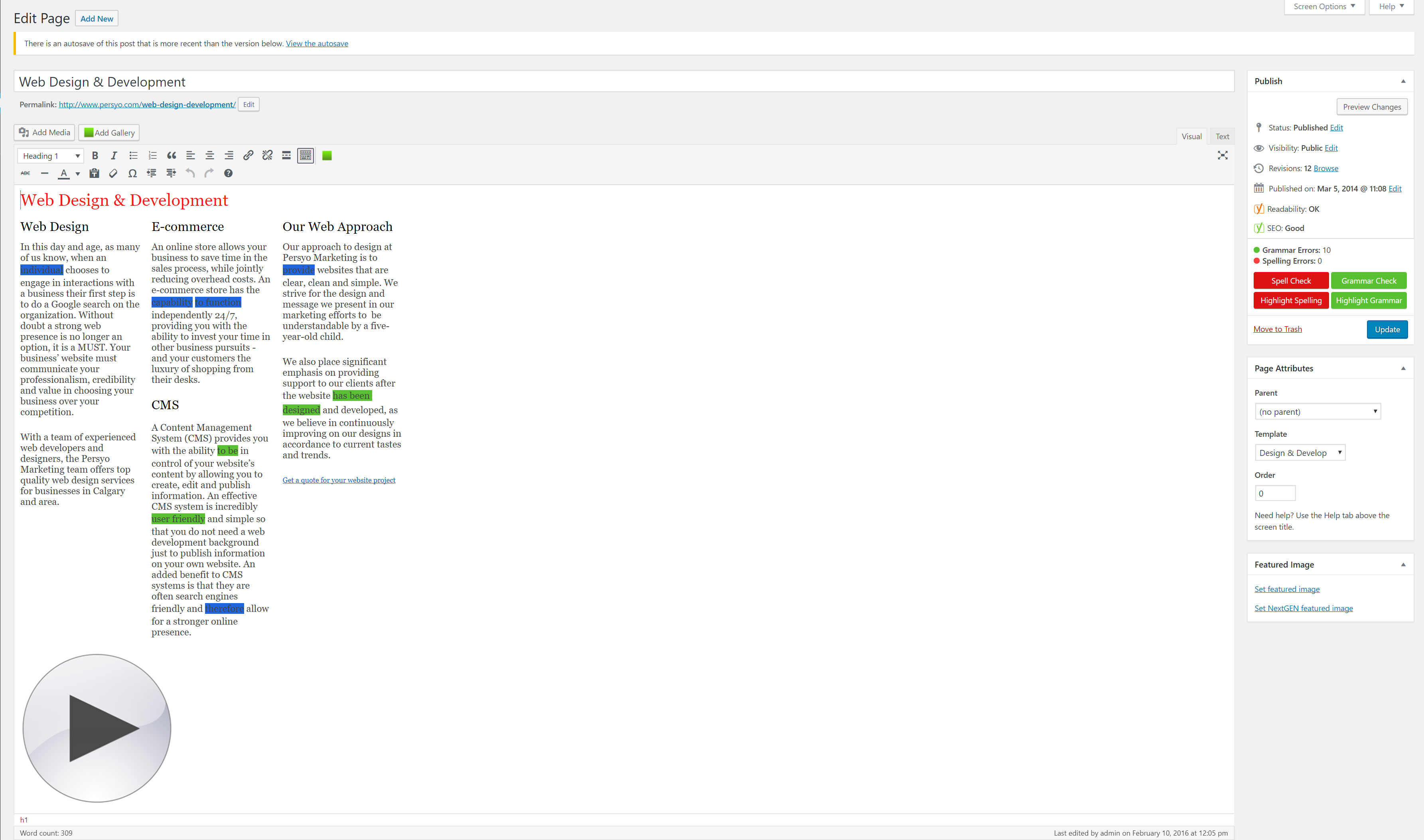Enter distraction-free fullscreen writing mode

pos(1223,156)
